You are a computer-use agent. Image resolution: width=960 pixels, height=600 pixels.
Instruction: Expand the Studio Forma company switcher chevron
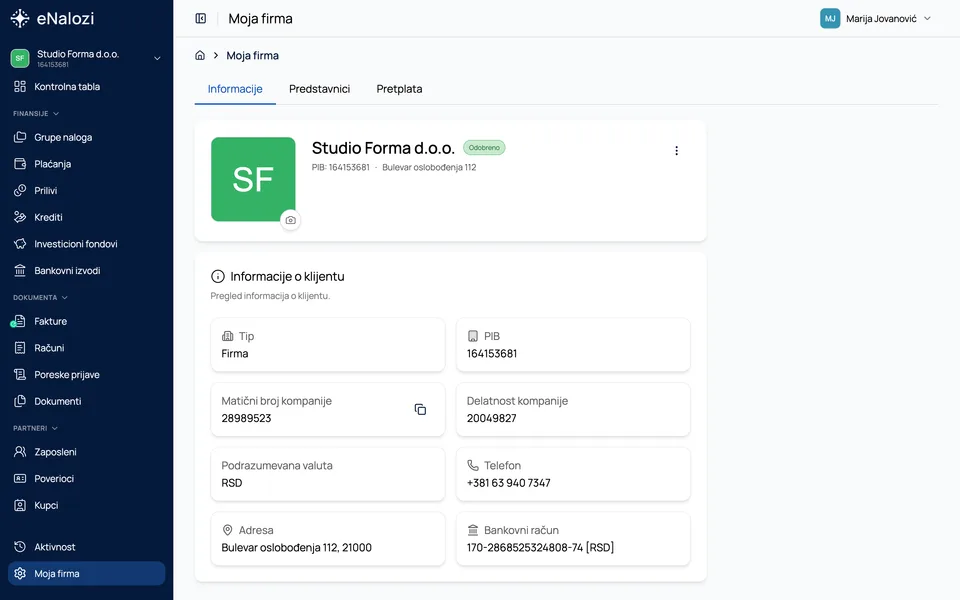click(x=157, y=58)
